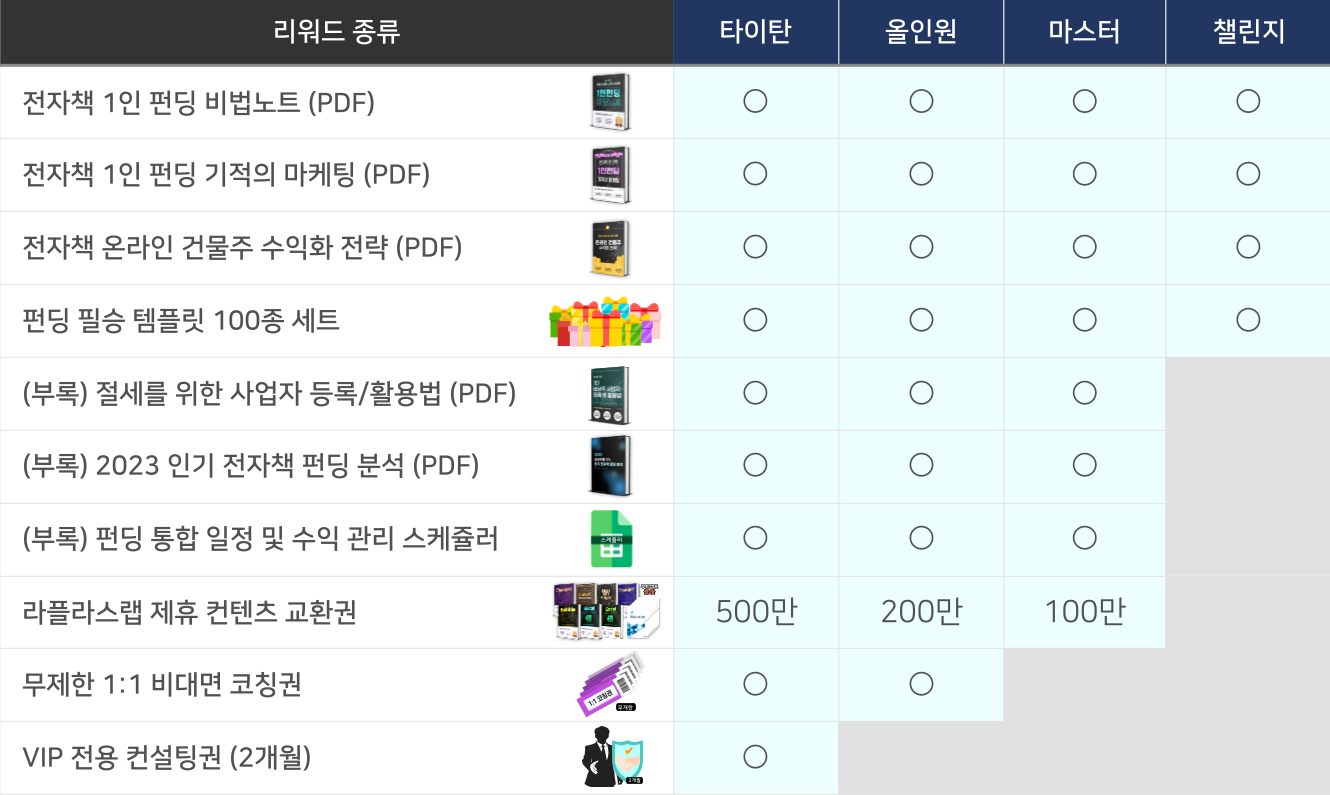Click the 2023 인기 전자책 펀딩 분석 book icon
The image size is (1330, 795).
pyautogui.click(x=609, y=466)
